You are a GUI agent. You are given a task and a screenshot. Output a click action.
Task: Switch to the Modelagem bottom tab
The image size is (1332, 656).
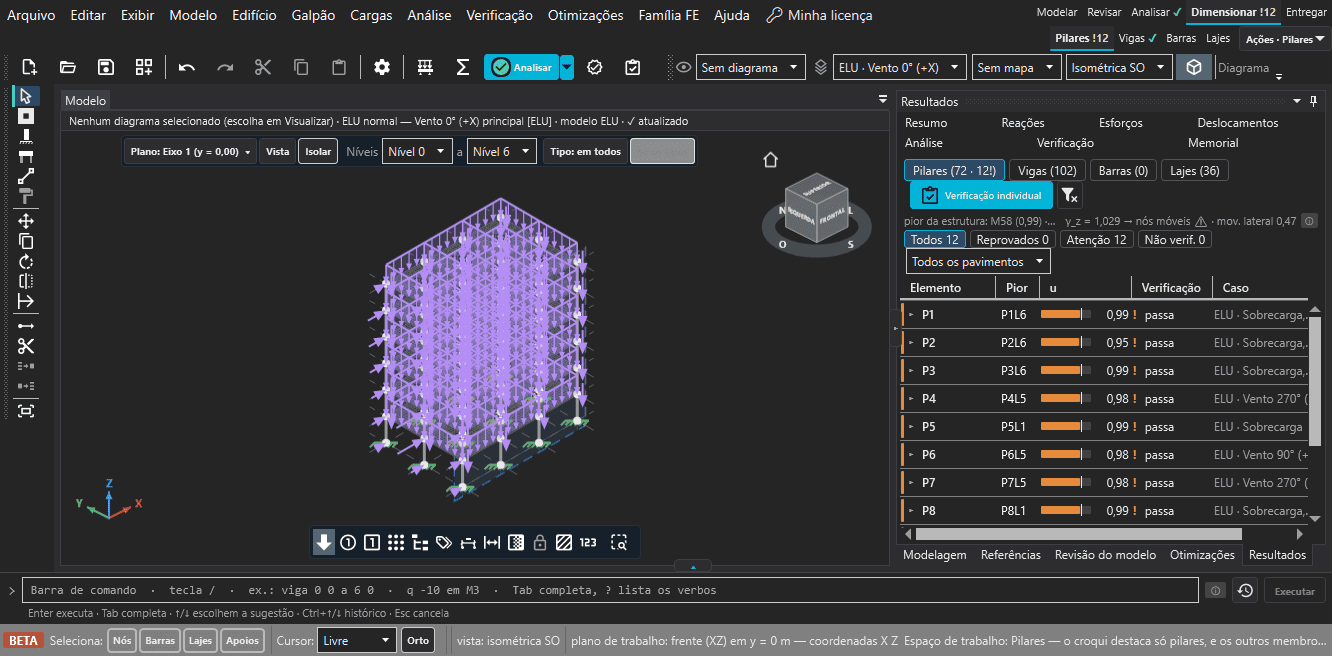coord(934,555)
